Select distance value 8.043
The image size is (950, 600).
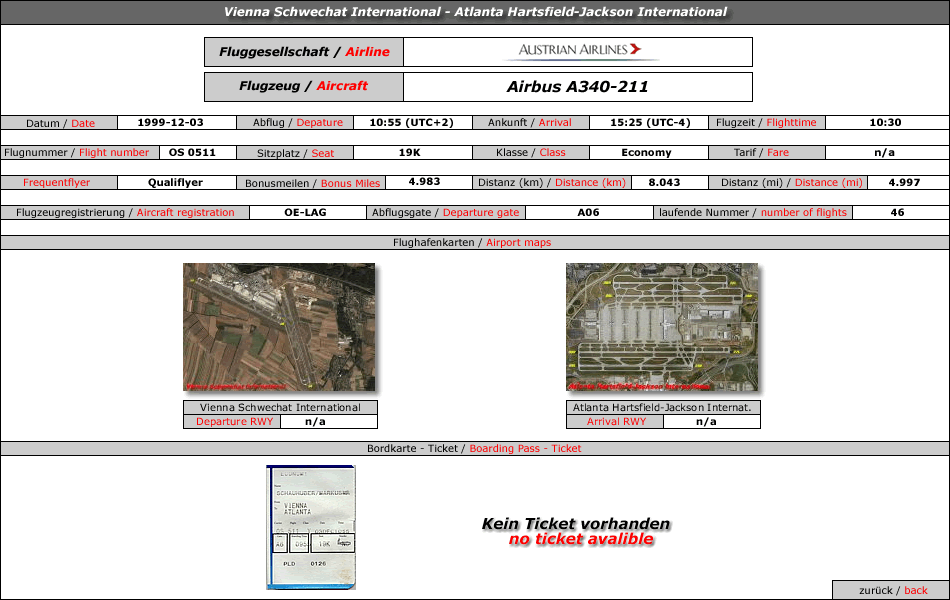point(665,182)
